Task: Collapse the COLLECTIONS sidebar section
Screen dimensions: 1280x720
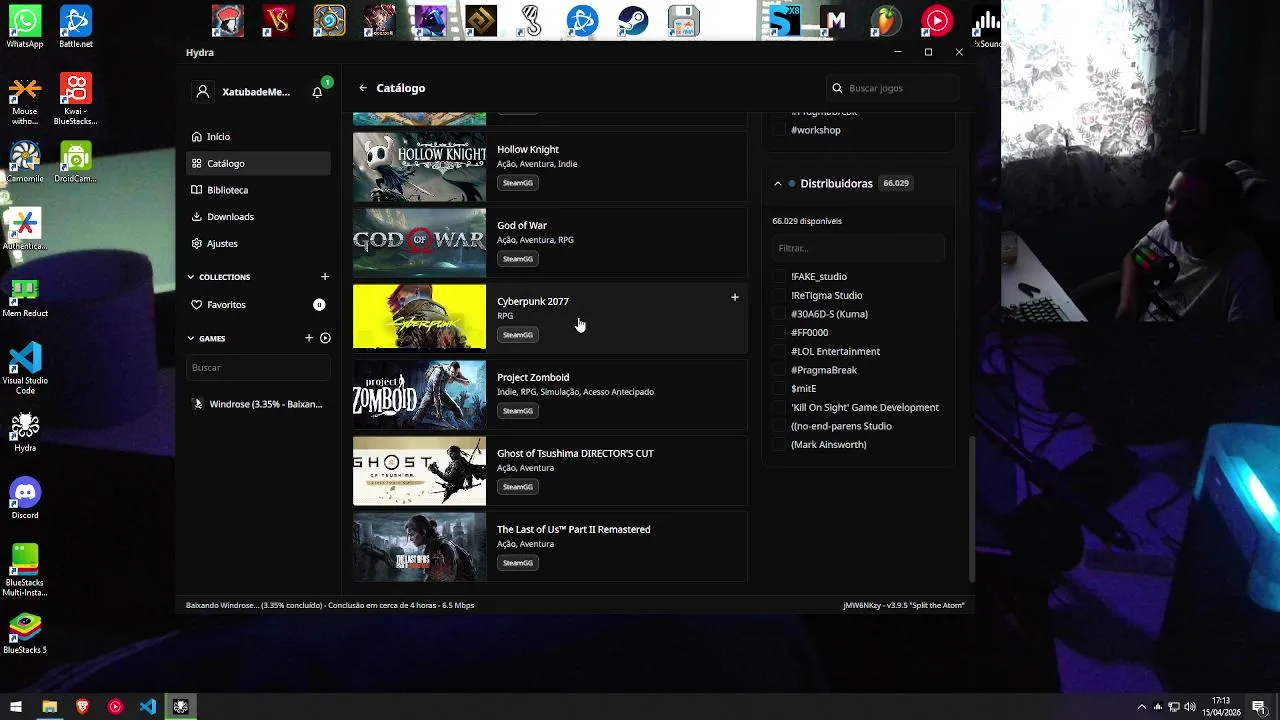Action: [191, 277]
